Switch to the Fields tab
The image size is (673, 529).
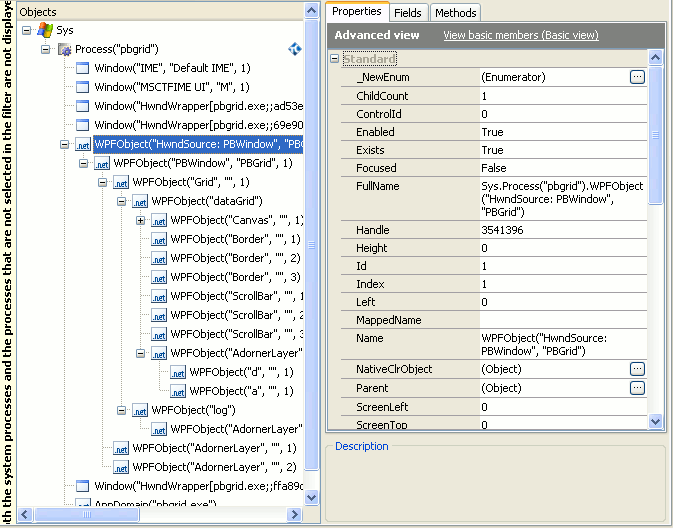coord(408,12)
